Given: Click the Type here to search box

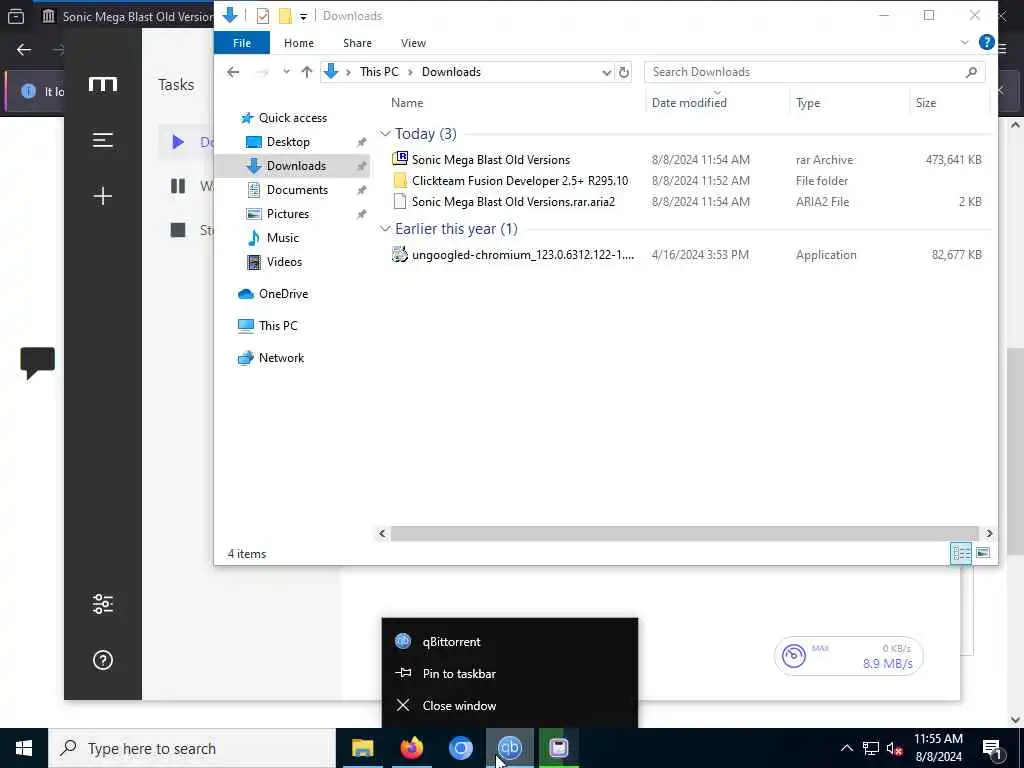Looking at the screenshot, I should tap(191, 748).
